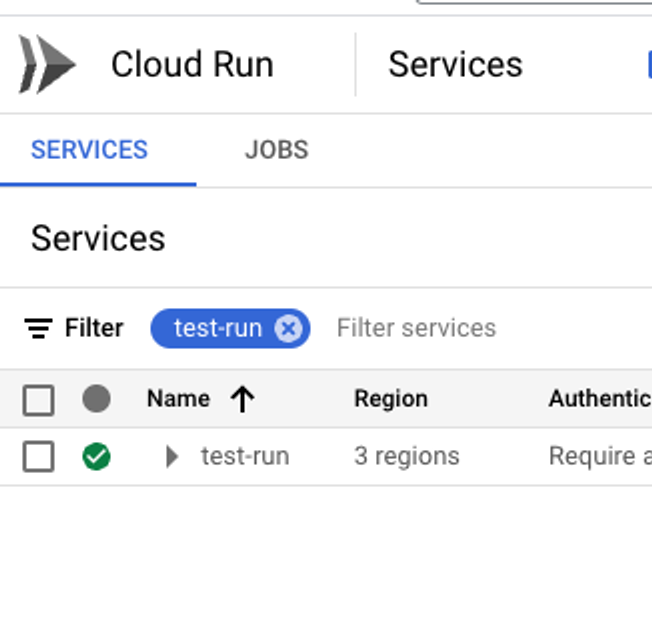Viewport: 652px width, 624px height.
Task: Sort by Name column header
Action: click(178, 398)
